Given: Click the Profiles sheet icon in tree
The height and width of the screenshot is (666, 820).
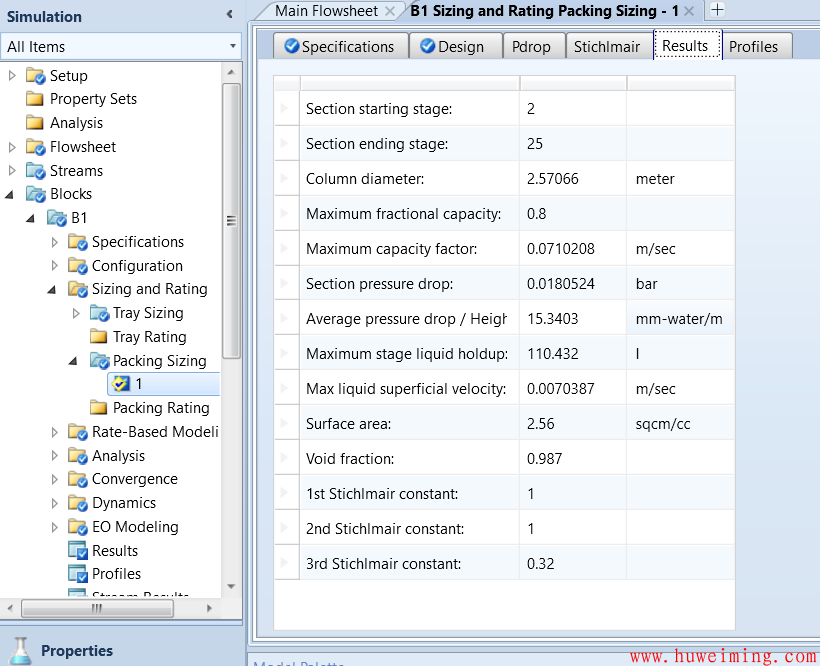Looking at the screenshot, I should [78, 574].
